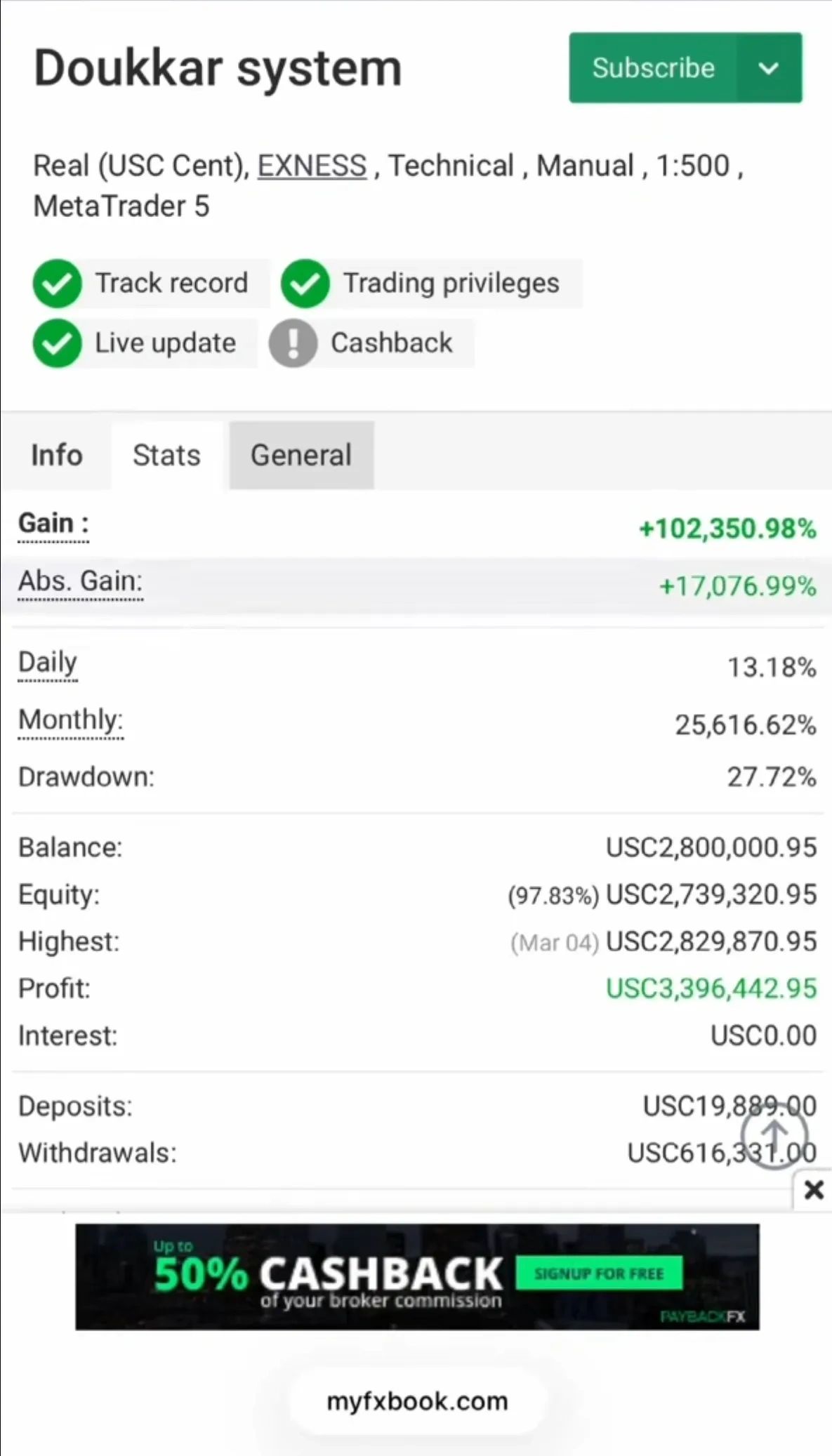Viewport: 832px width, 1456px height.
Task: Click the Daily label
Action: click(48, 663)
